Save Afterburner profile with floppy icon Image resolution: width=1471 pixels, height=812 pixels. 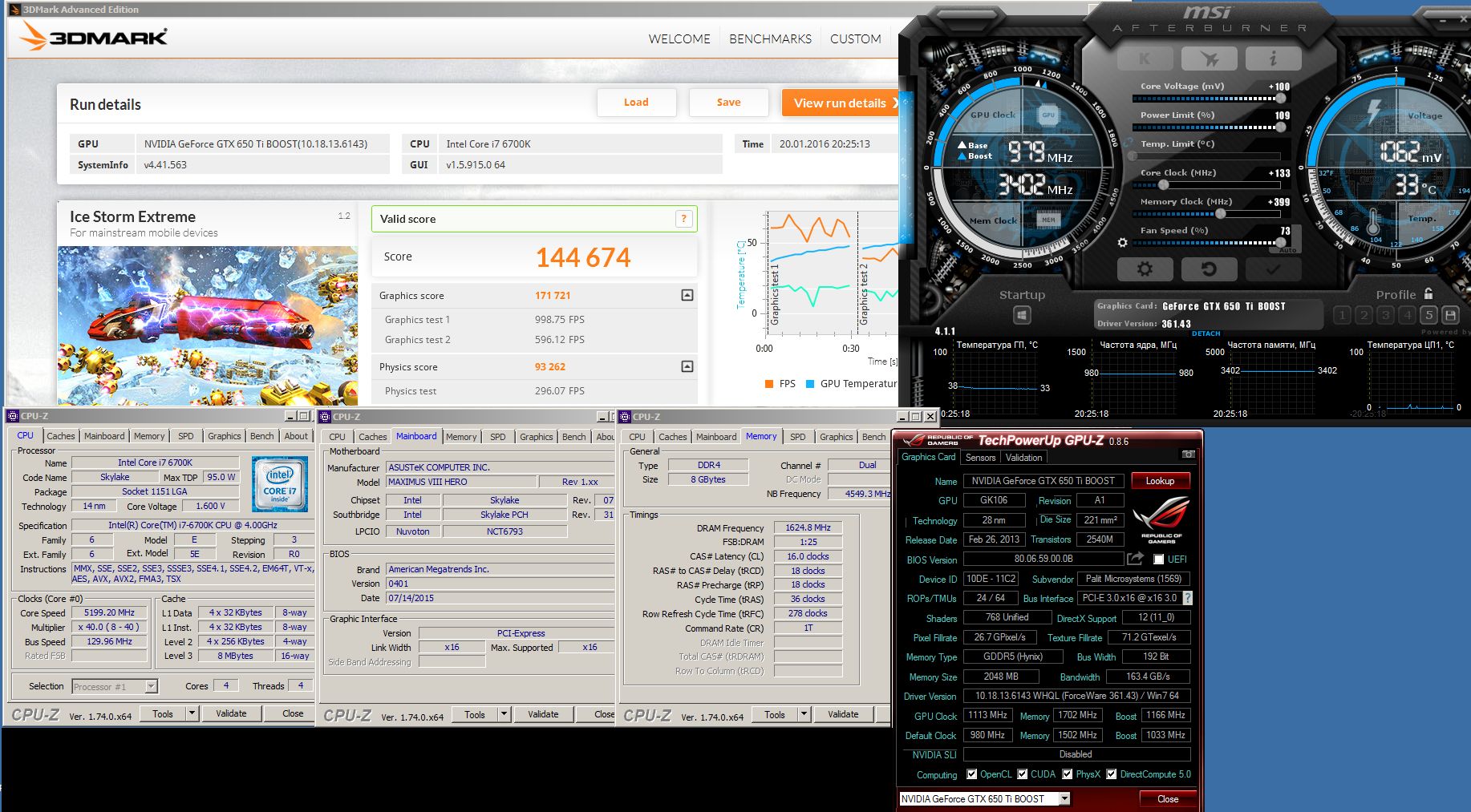[1450, 315]
